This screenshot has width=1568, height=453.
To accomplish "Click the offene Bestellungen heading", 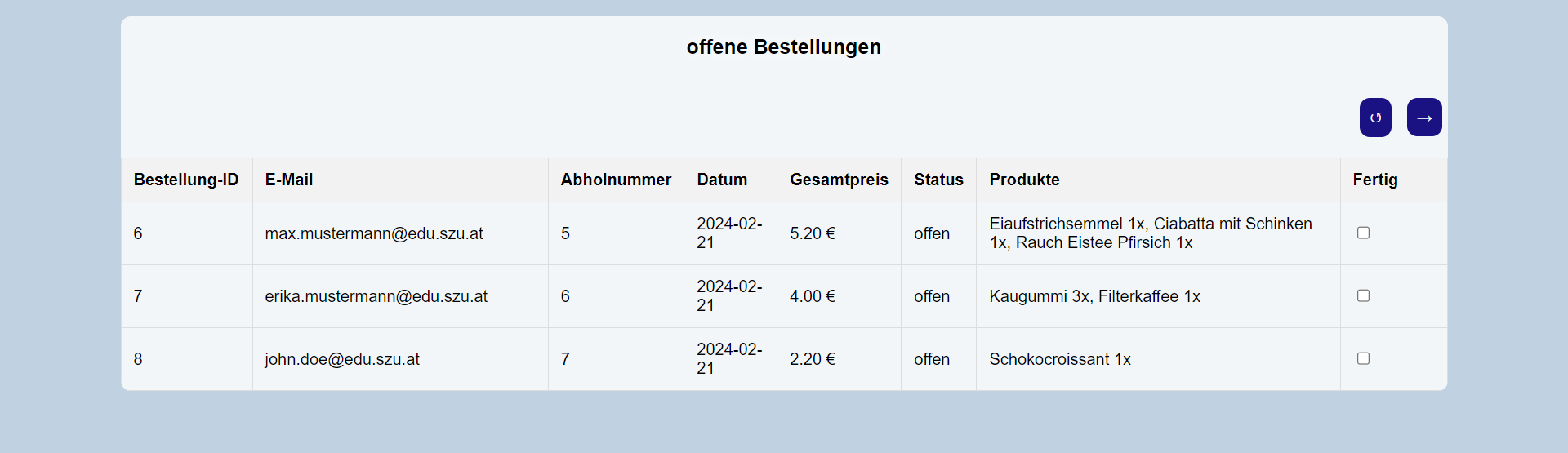I will tap(784, 47).
